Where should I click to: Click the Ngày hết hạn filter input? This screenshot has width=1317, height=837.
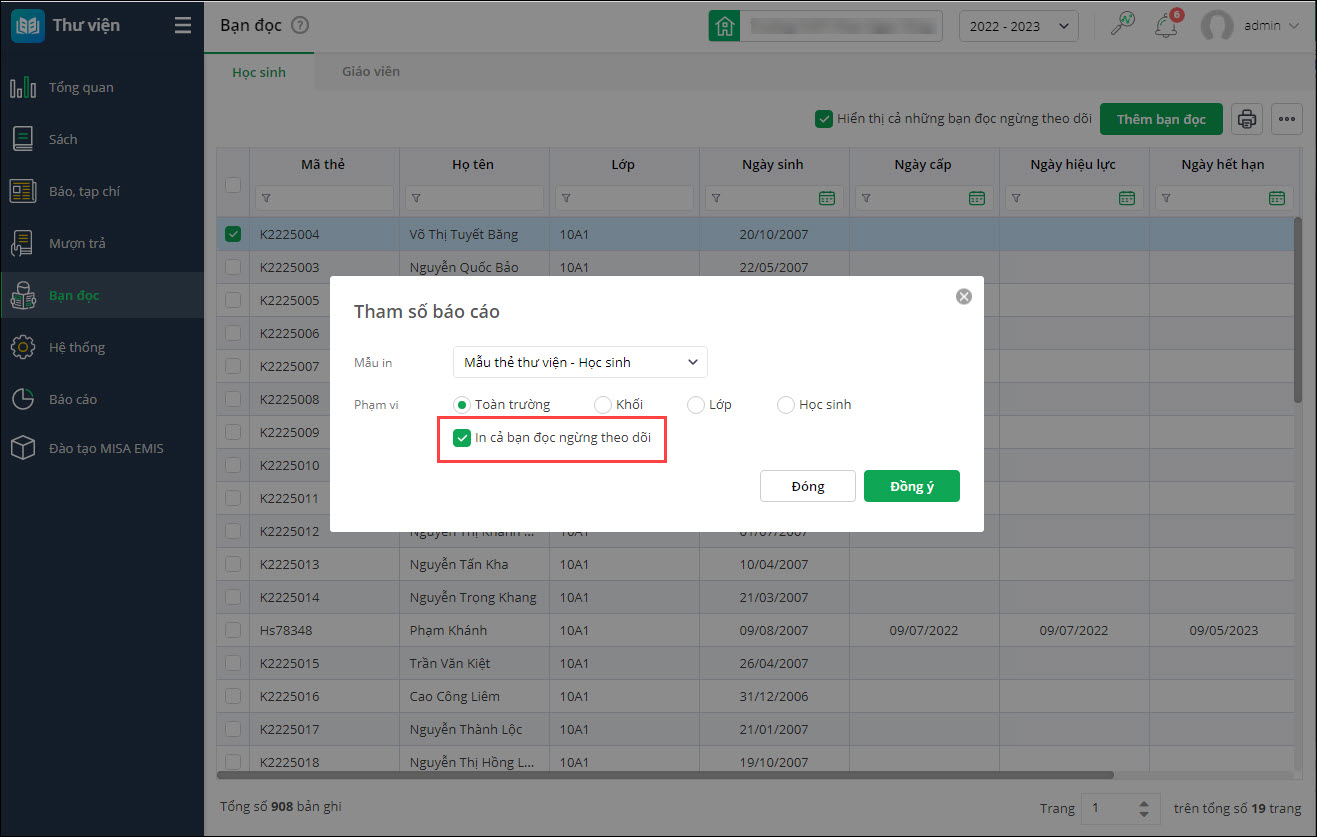click(1224, 198)
